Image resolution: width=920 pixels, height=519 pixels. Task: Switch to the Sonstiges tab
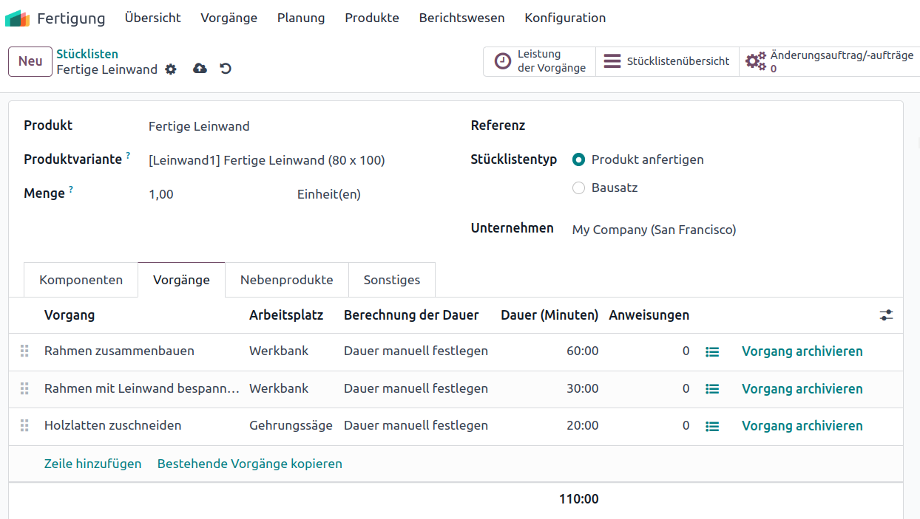pos(392,280)
